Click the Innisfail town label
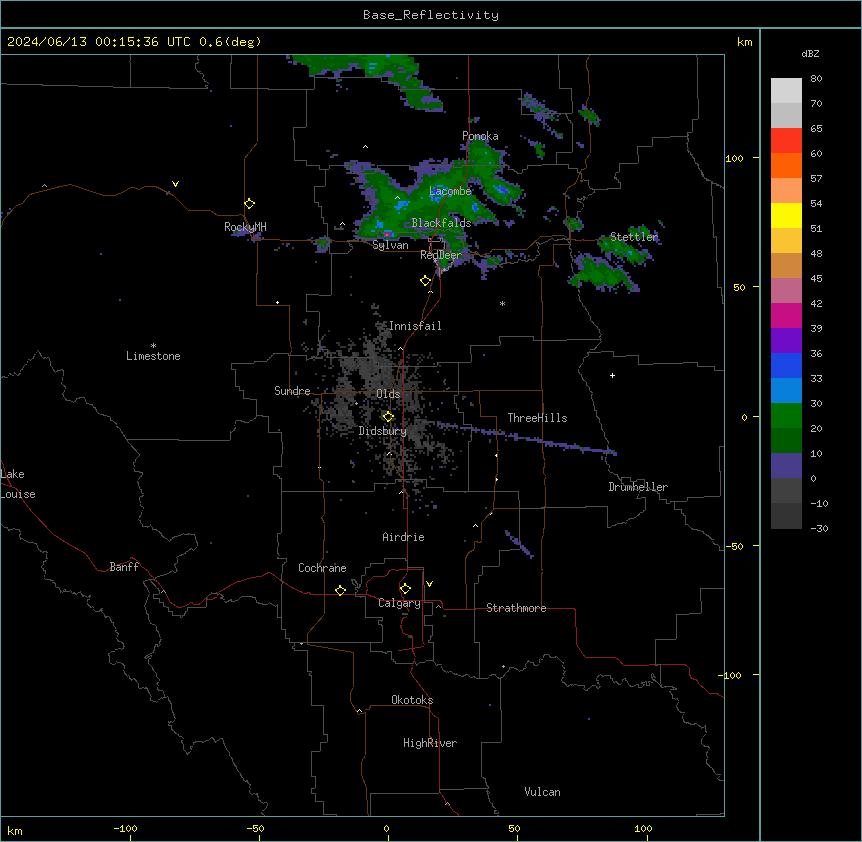862x842 pixels. 415,326
